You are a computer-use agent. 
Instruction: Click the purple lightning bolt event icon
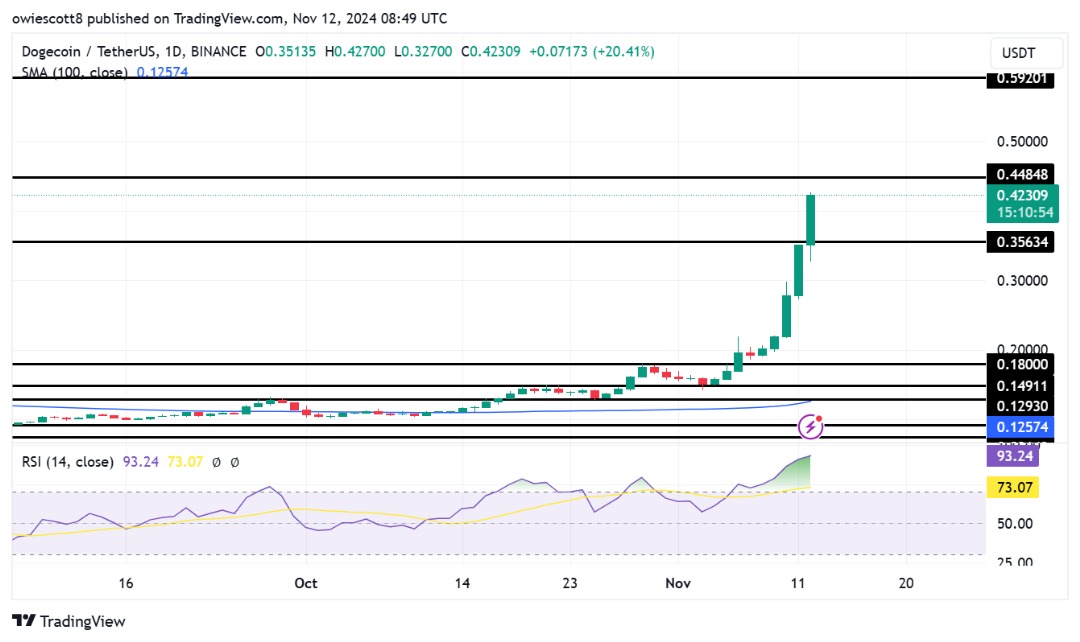[811, 427]
